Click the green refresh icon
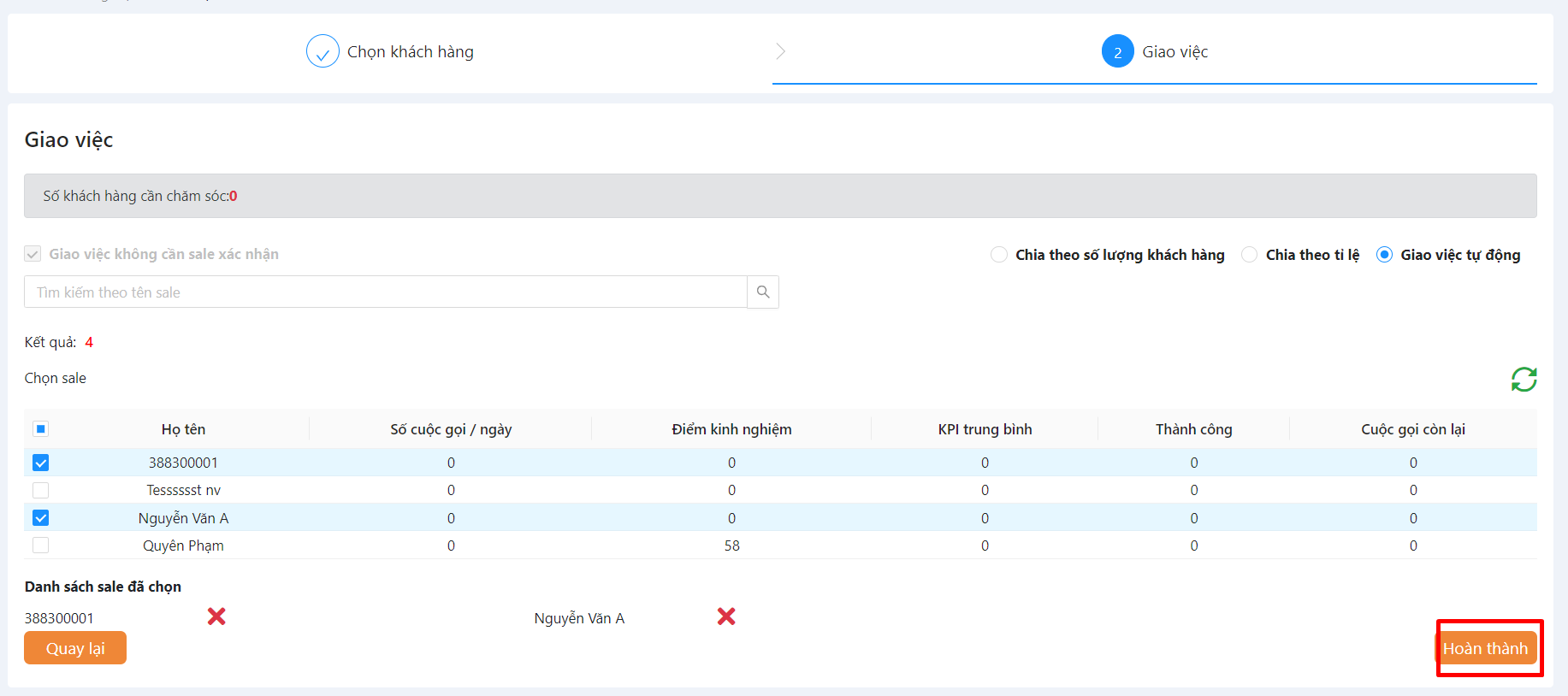 [x=1524, y=379]
